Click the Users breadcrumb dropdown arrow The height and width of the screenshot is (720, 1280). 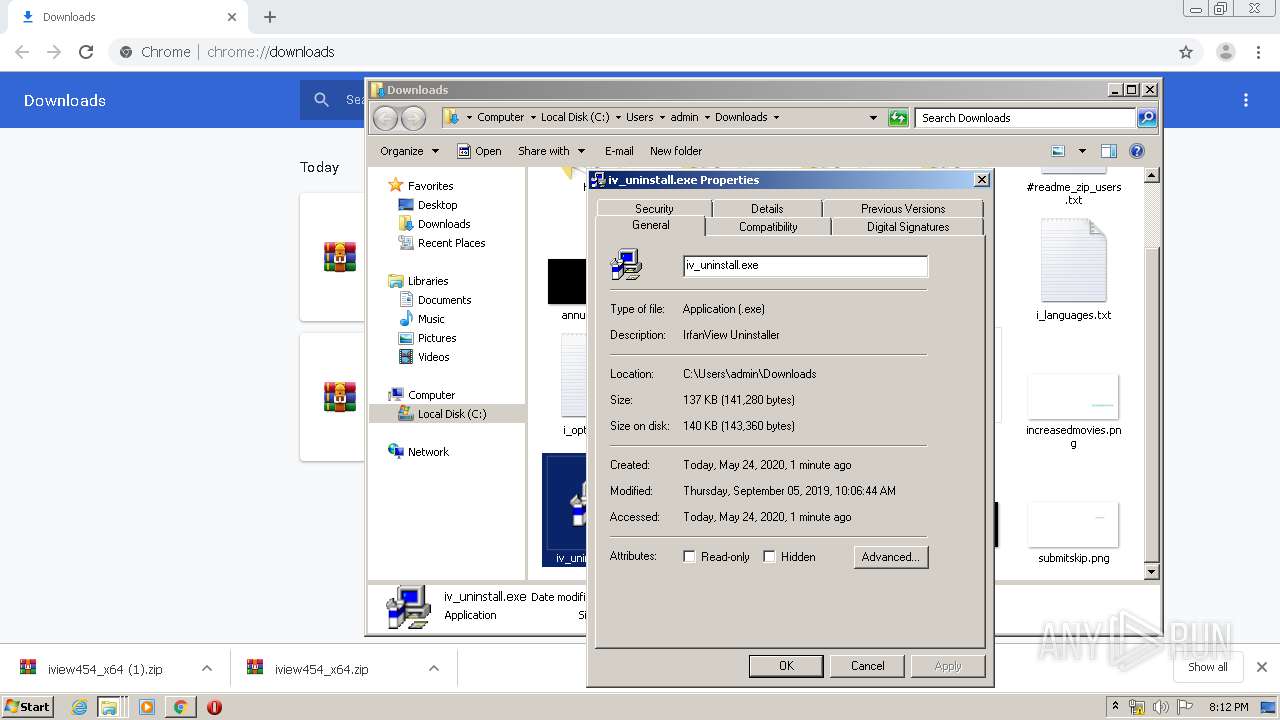662,117
